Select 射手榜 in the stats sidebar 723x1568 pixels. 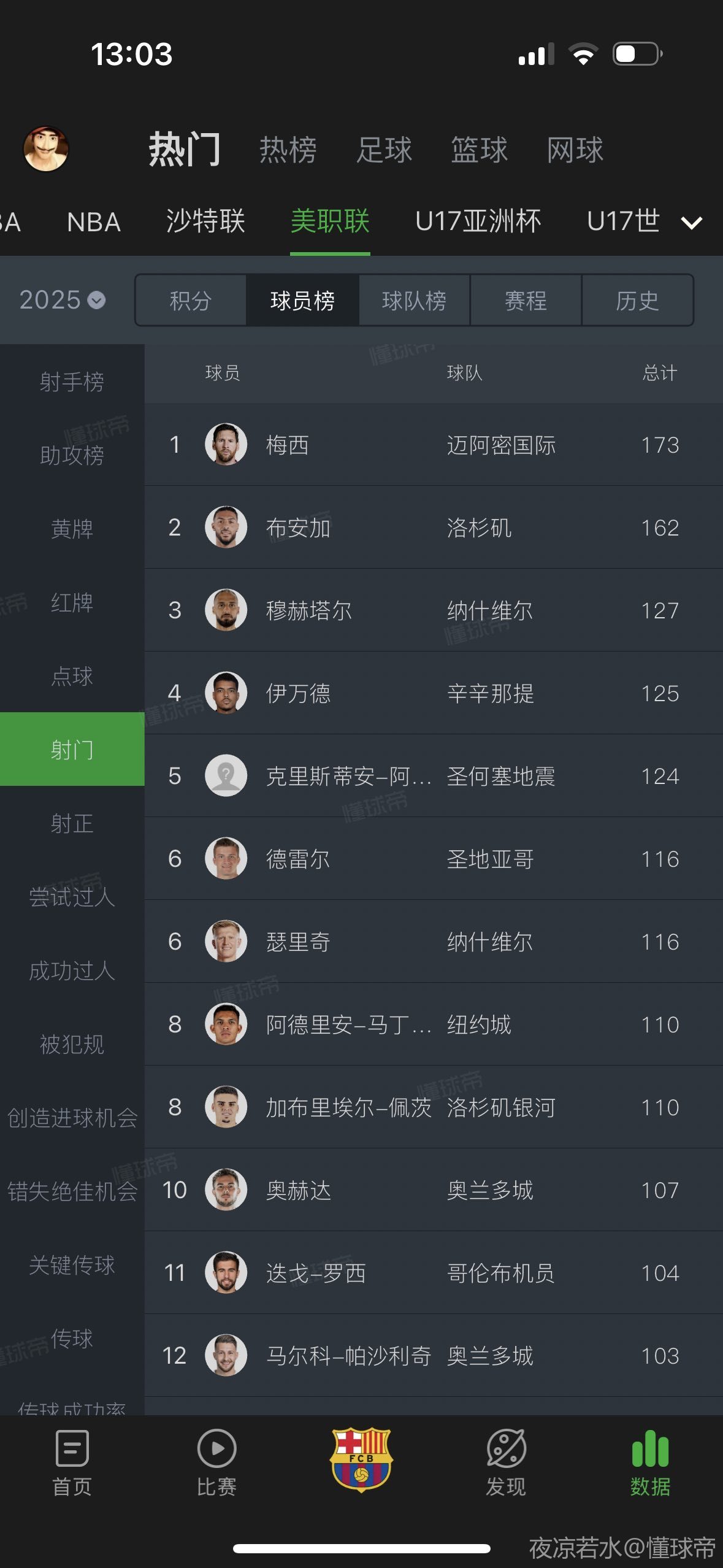[x=72, y=382]
